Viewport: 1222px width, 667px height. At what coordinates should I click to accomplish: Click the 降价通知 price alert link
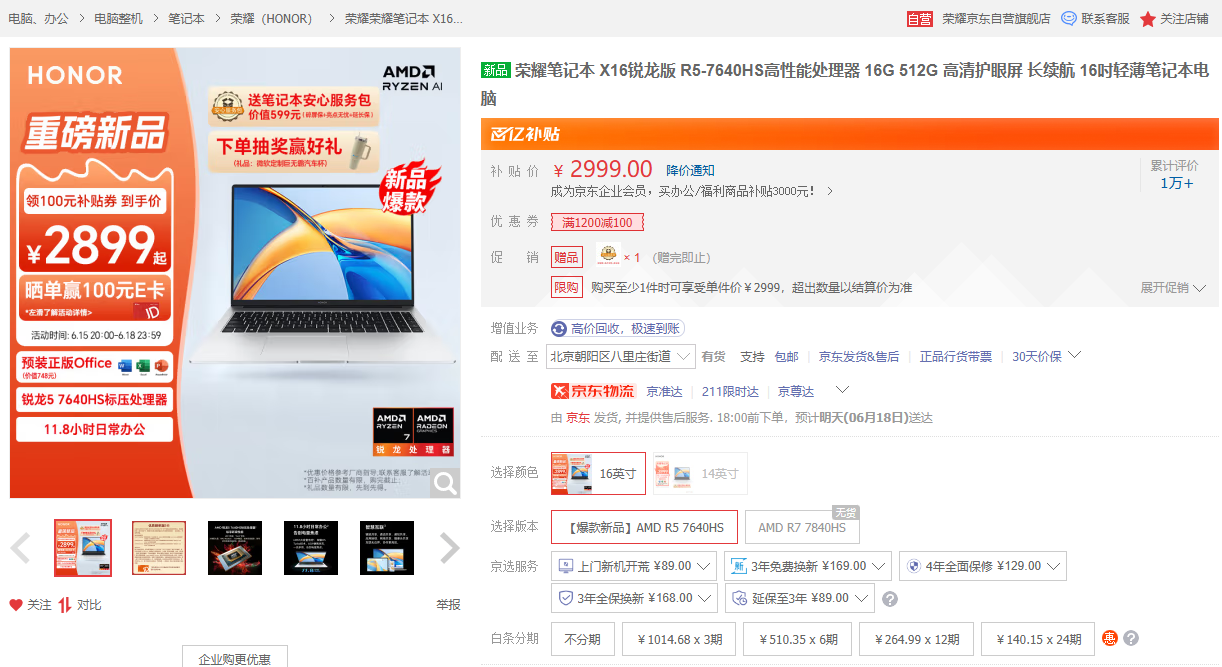click(x=690, y=171)
